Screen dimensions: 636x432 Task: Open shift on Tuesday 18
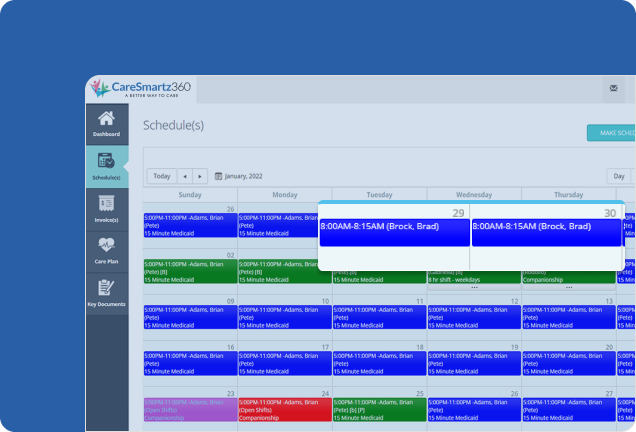pos(379,363)
